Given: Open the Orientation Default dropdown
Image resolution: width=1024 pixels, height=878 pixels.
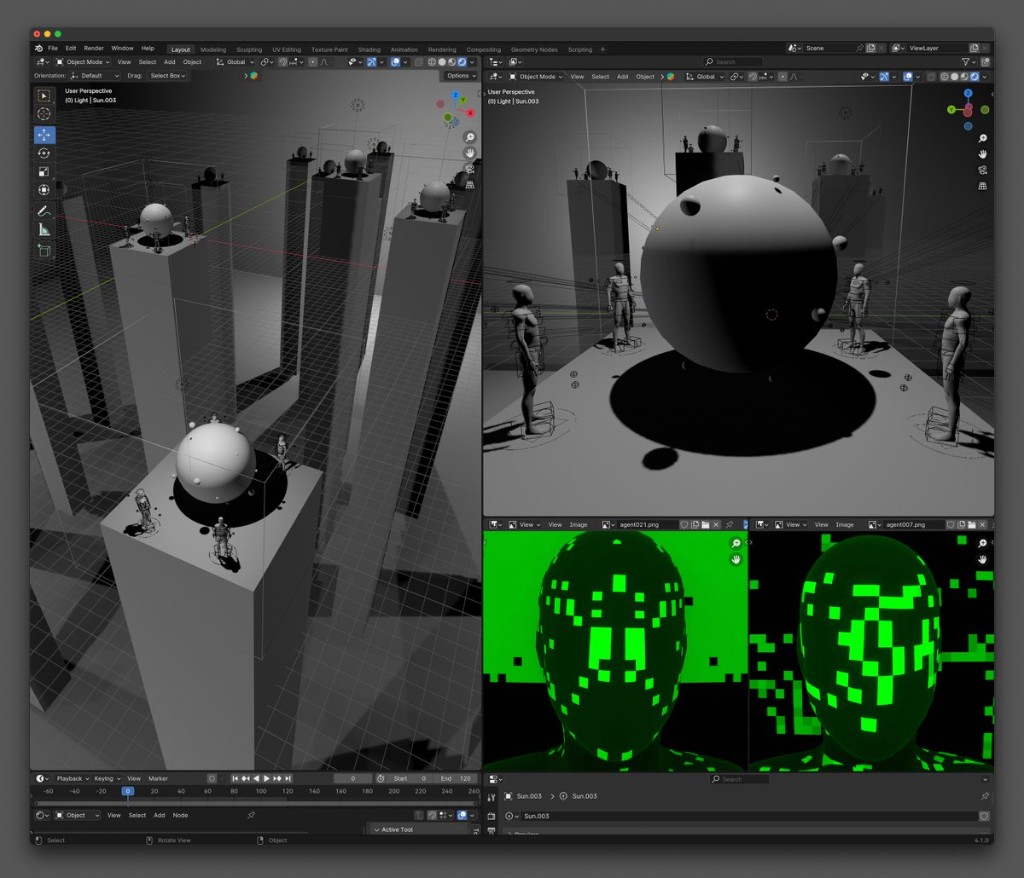Looking at the screenshot, I should click(x=95, y=76).
